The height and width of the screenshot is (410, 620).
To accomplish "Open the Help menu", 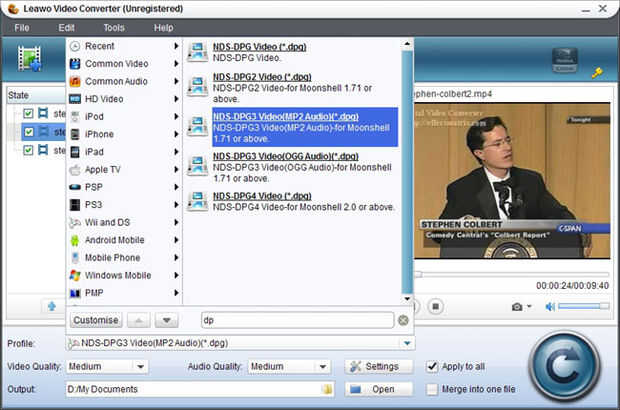I will [163, 28].
